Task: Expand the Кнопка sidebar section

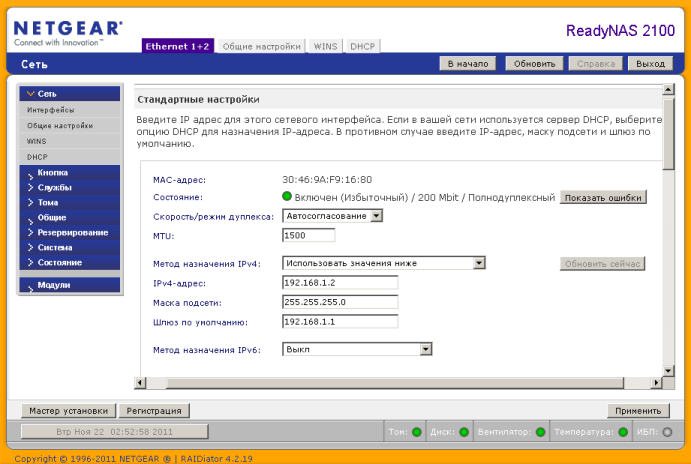Action: 70,172
